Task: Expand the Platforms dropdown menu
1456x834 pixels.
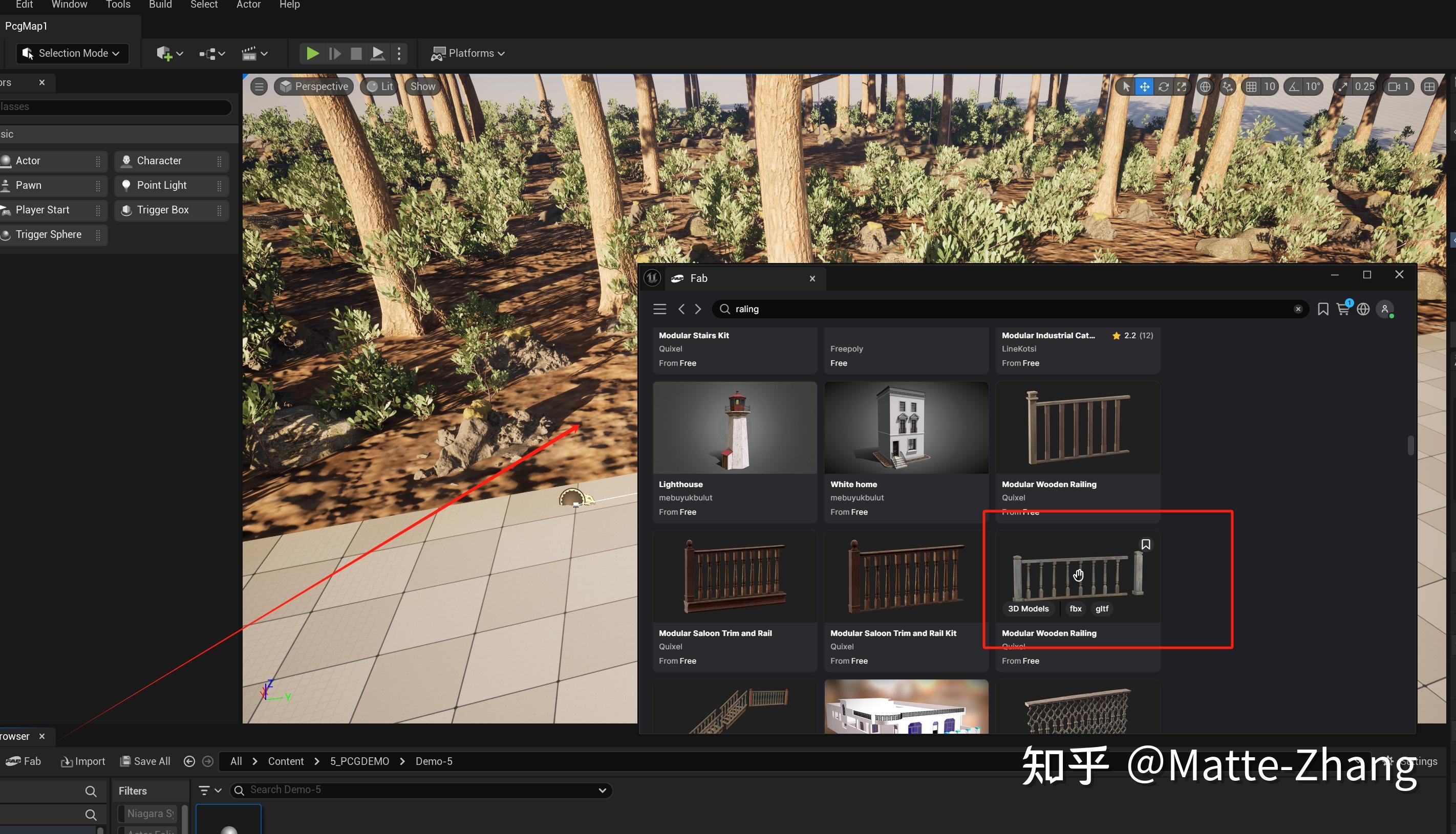Action: (468, 53)
